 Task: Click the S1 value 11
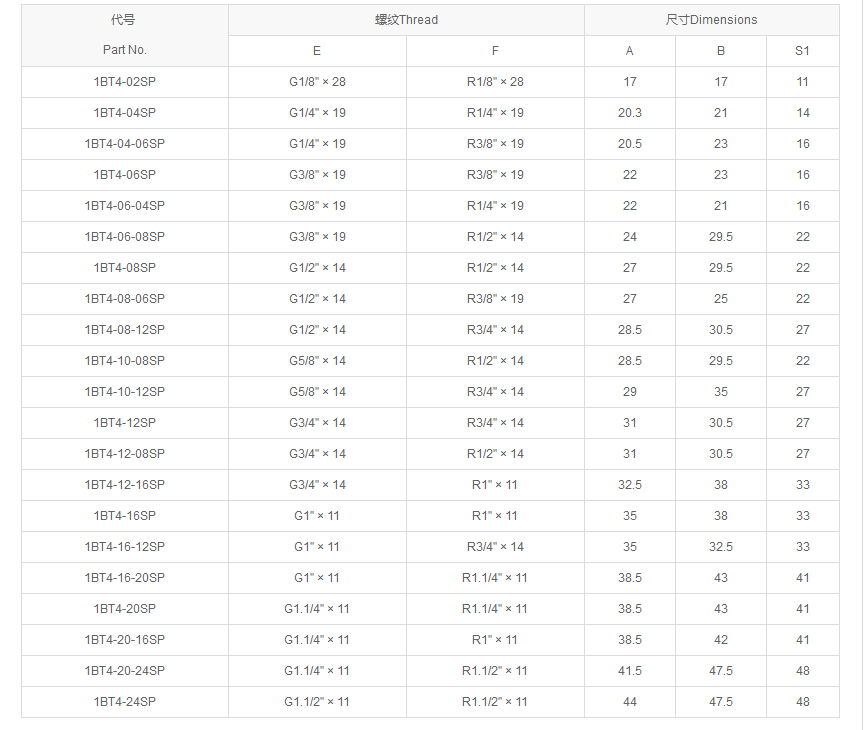[802, 82]
